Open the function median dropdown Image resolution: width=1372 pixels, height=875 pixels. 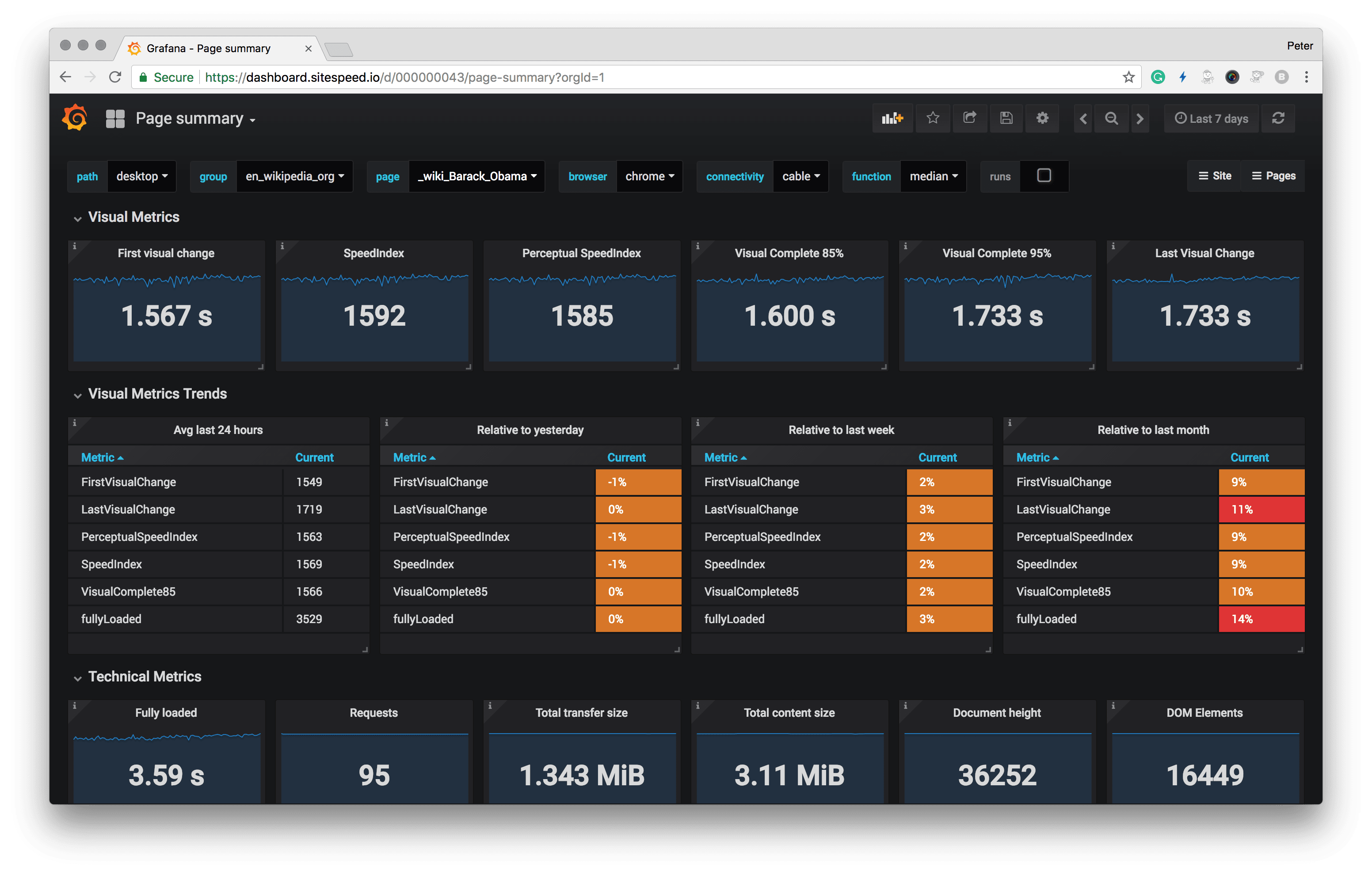click(933, 177)
